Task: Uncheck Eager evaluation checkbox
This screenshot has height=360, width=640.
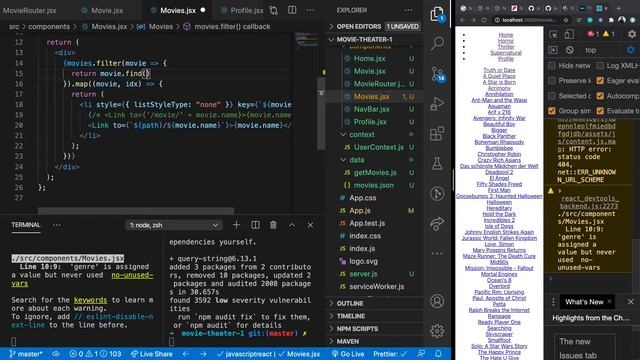Action: pyautogui.click(x=600, y=80)
